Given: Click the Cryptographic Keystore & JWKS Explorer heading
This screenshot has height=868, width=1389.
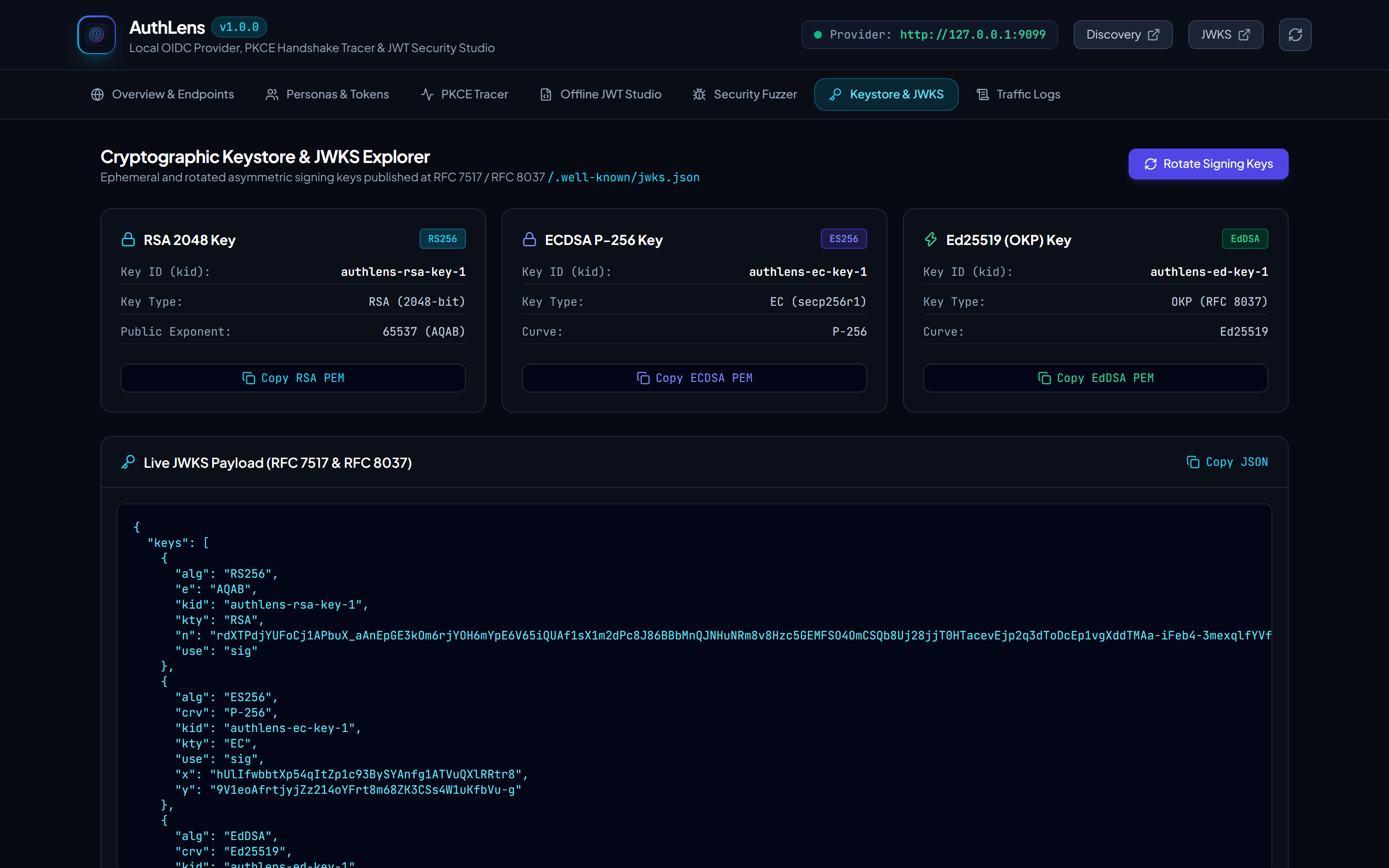Looking at the screenshot, I should (265, 157).
